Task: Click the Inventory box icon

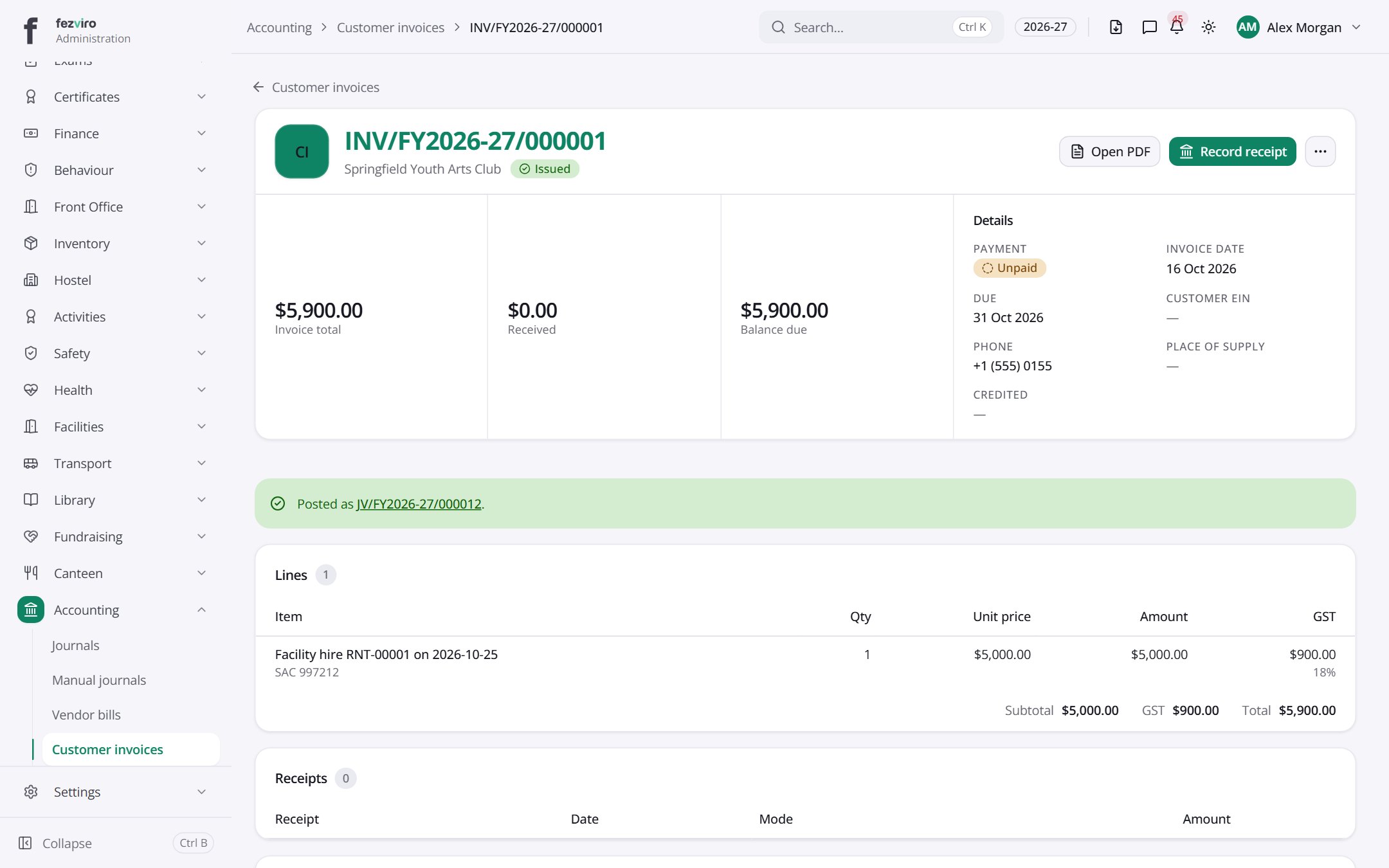Action: point(31,243)
